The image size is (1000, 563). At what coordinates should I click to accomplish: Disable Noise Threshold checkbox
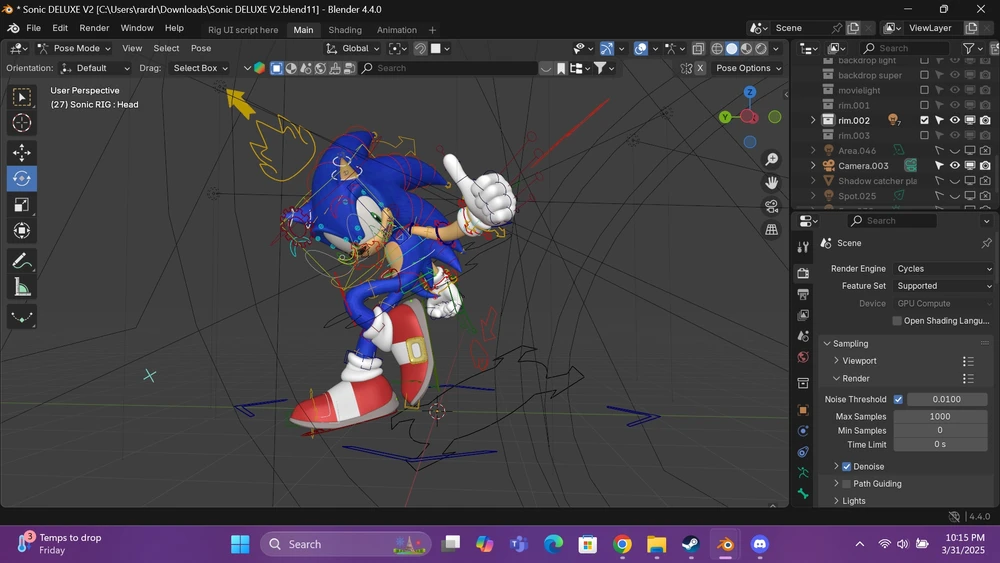tap(898, 399)
